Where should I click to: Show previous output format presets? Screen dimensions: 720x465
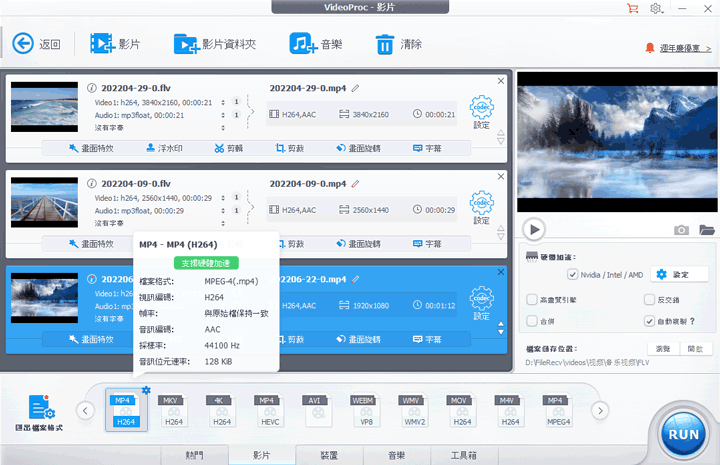click(x=85, y=410)
